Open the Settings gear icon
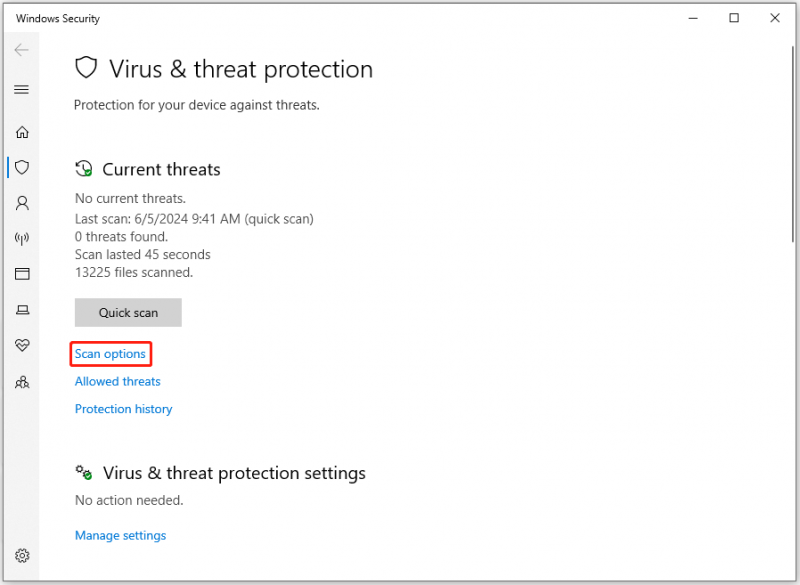This screenshot has width=800, height=585. click(22, 555)
